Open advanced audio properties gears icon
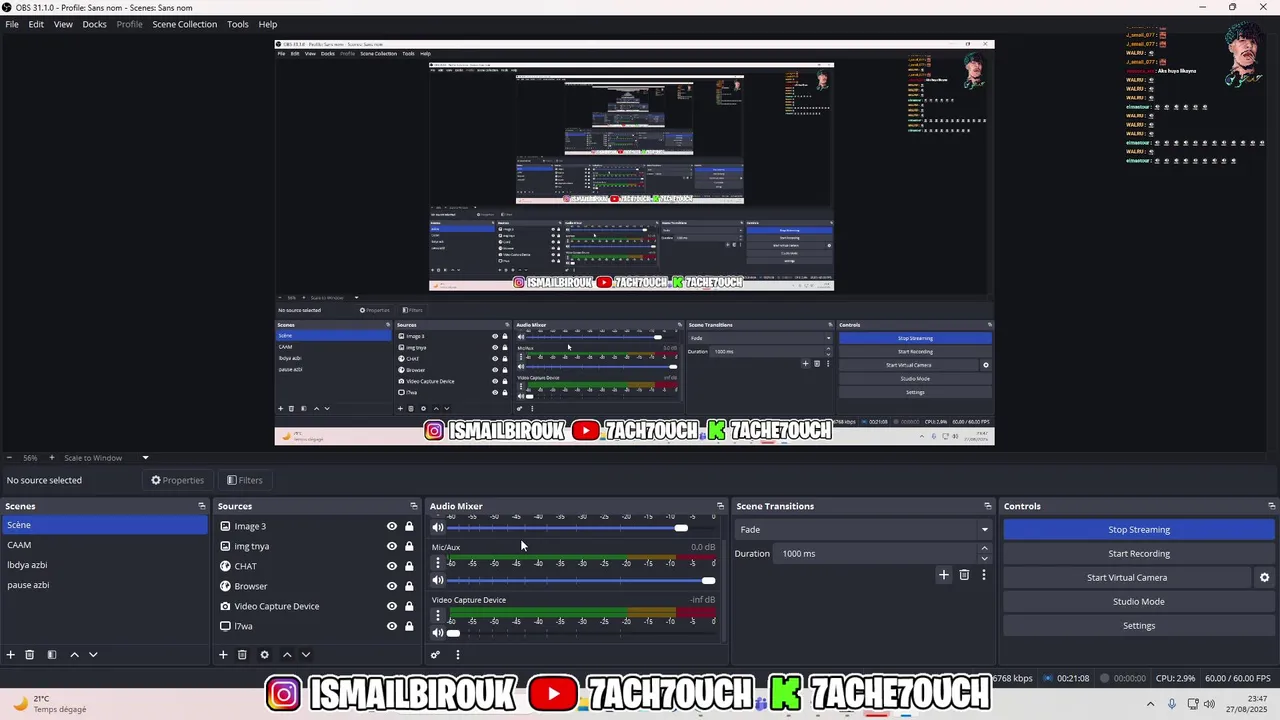Image resolution: width=1280 pixels, height=720 pixels. 435,655
